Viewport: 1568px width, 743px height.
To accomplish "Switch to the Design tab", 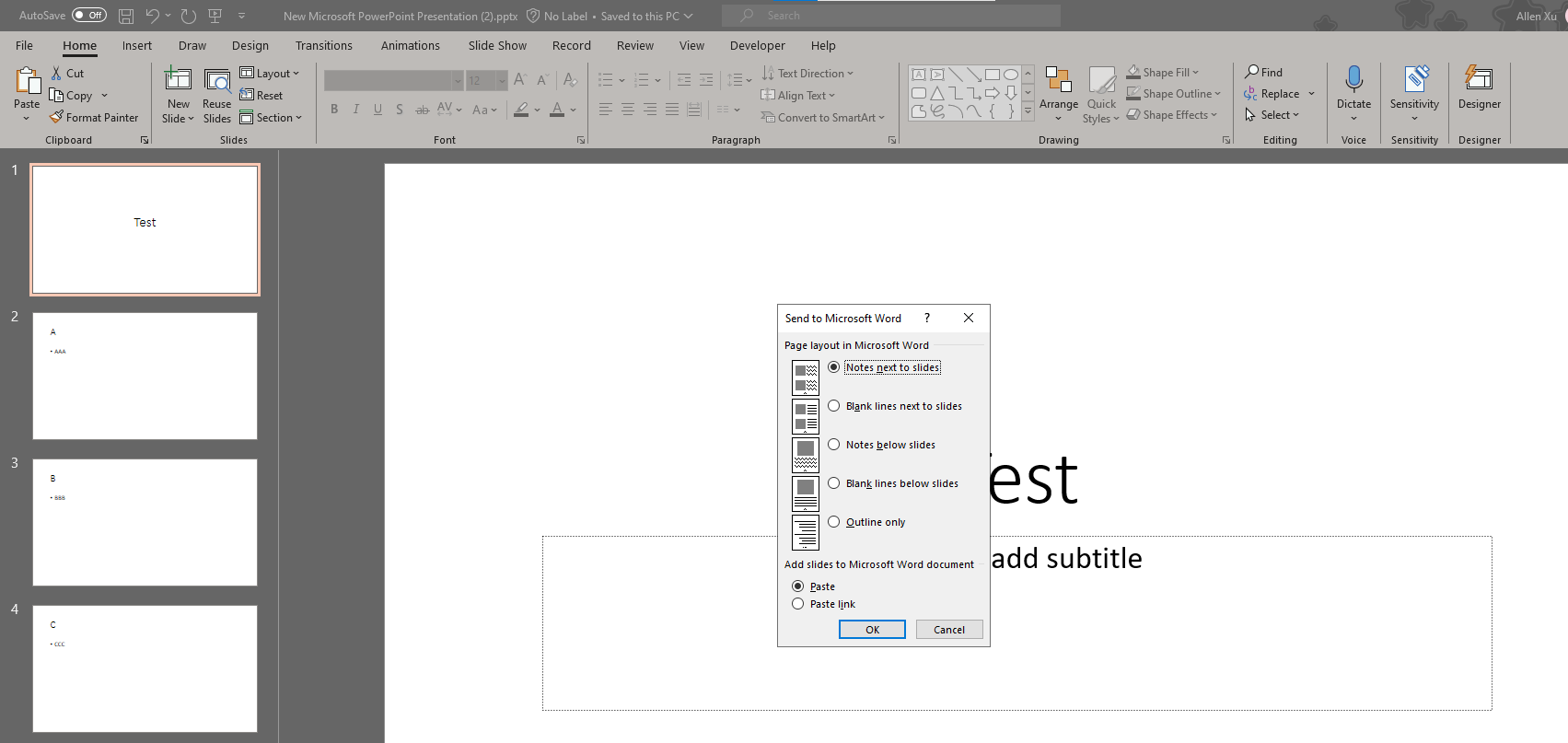I will (250, 45).
